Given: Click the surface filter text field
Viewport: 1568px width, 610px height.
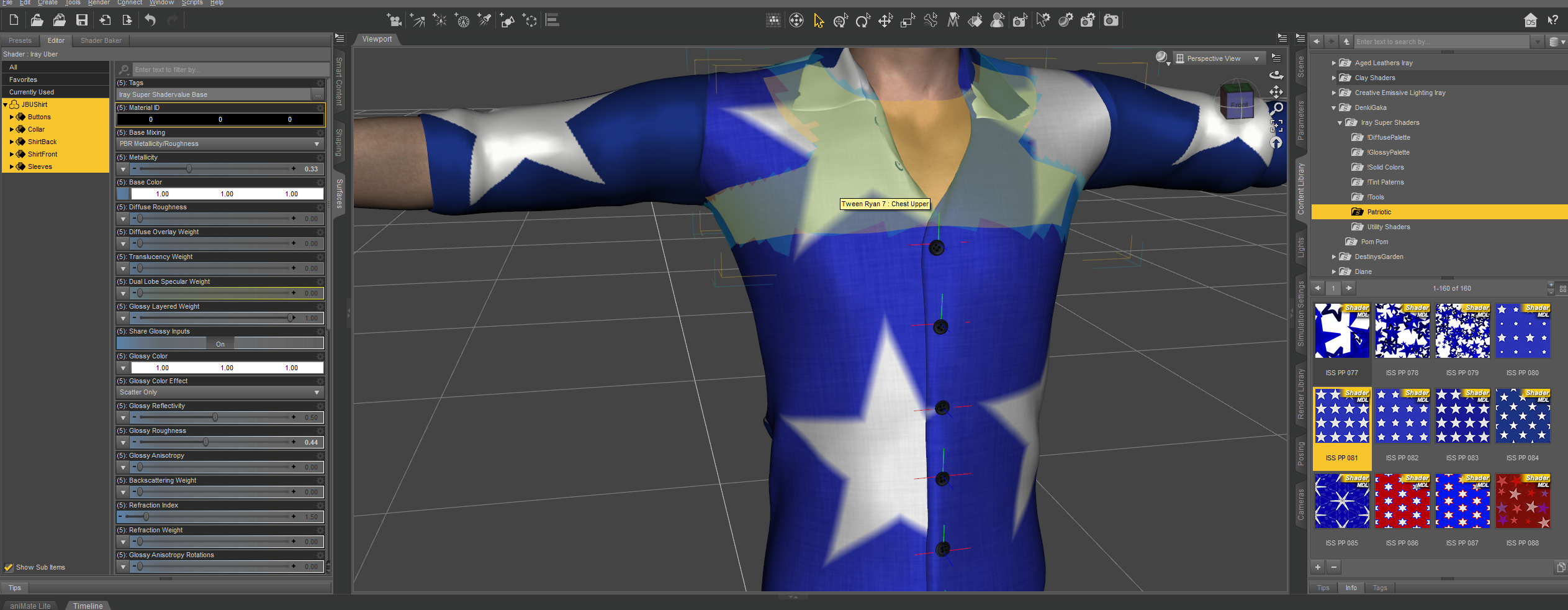Looking at the screenshot, I should pos(230,70).
